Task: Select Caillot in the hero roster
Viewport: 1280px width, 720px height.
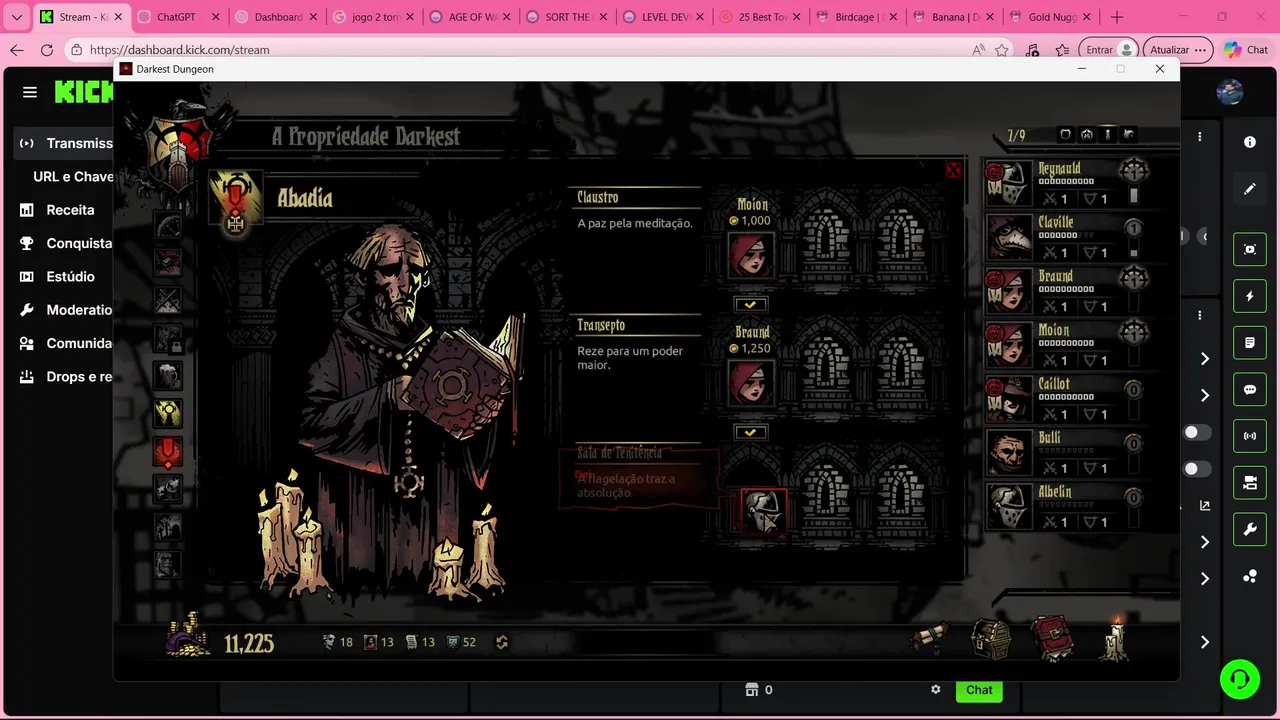Action: click(1067, 400)
